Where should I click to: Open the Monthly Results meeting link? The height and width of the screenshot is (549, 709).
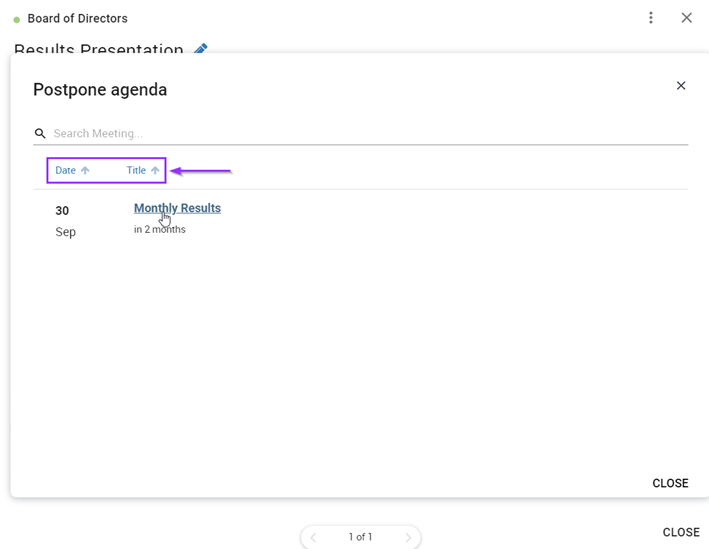177,208
